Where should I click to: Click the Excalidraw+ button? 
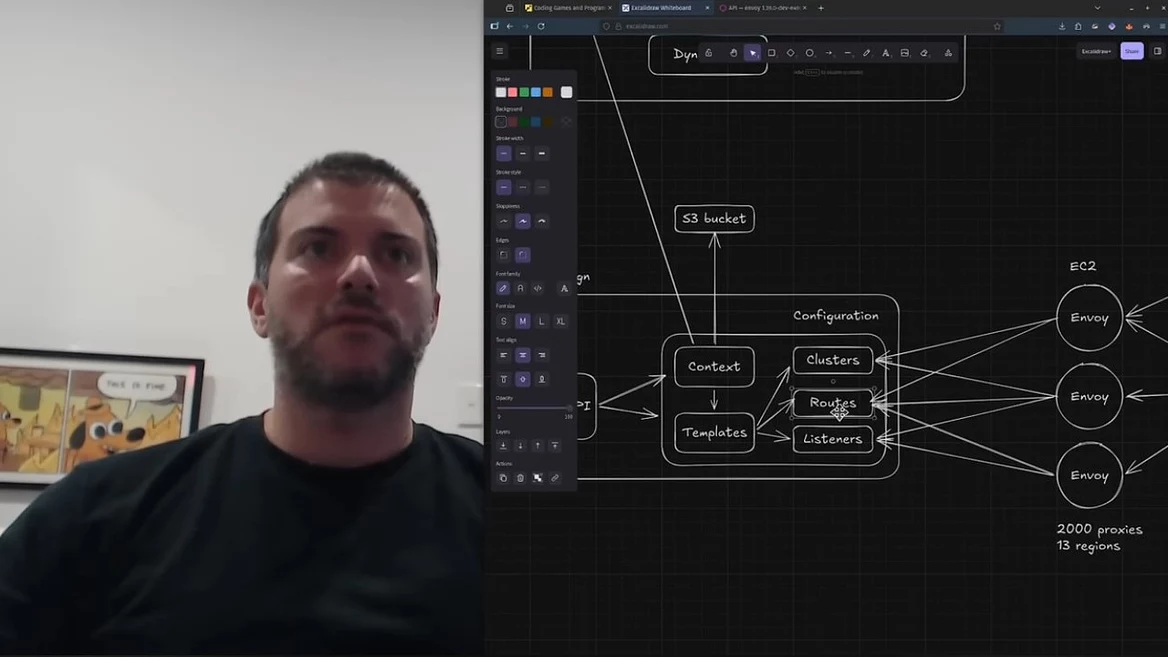coord(1096,51)
